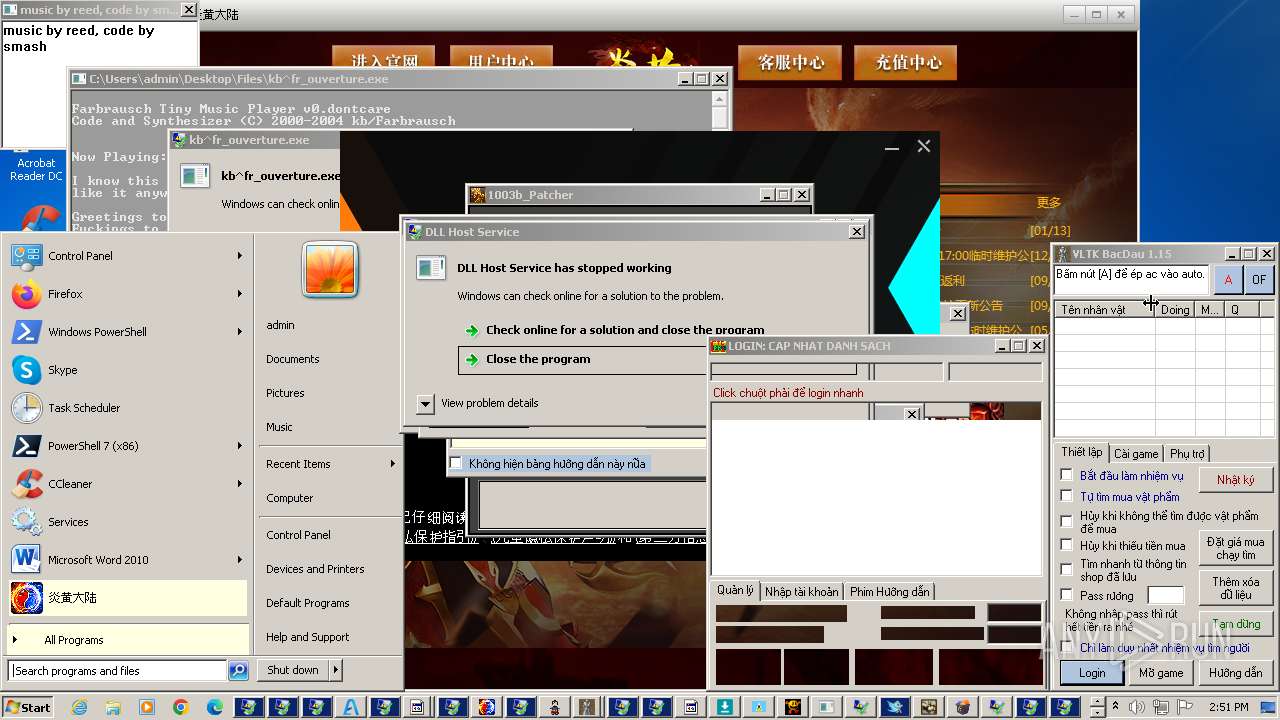Click the blue letter A app on the taskbar

(x=350, y=707)
